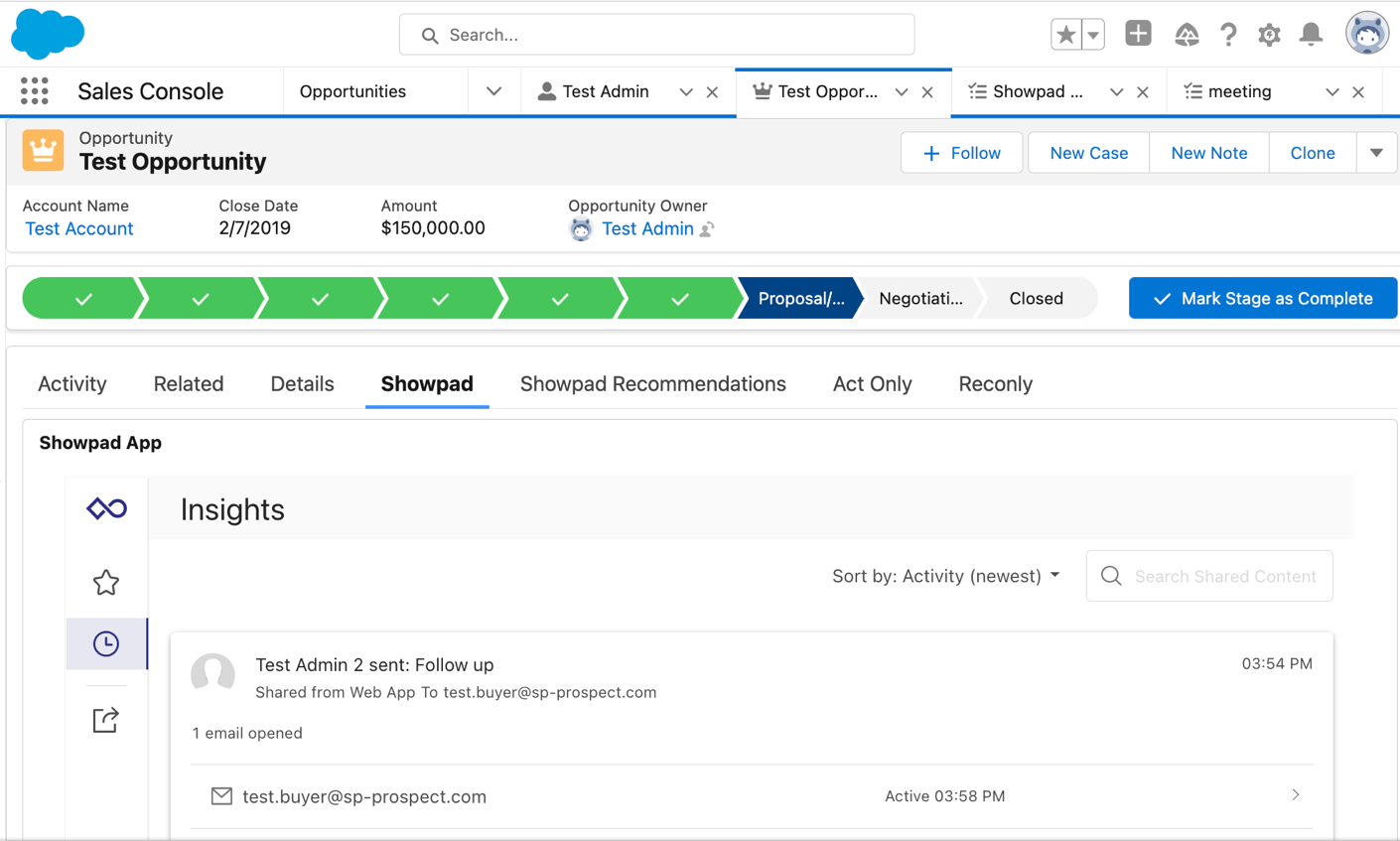Favorite this page using the star toggle
The height and width of the screenshot is (841, 1400).
pos(1064,33)
